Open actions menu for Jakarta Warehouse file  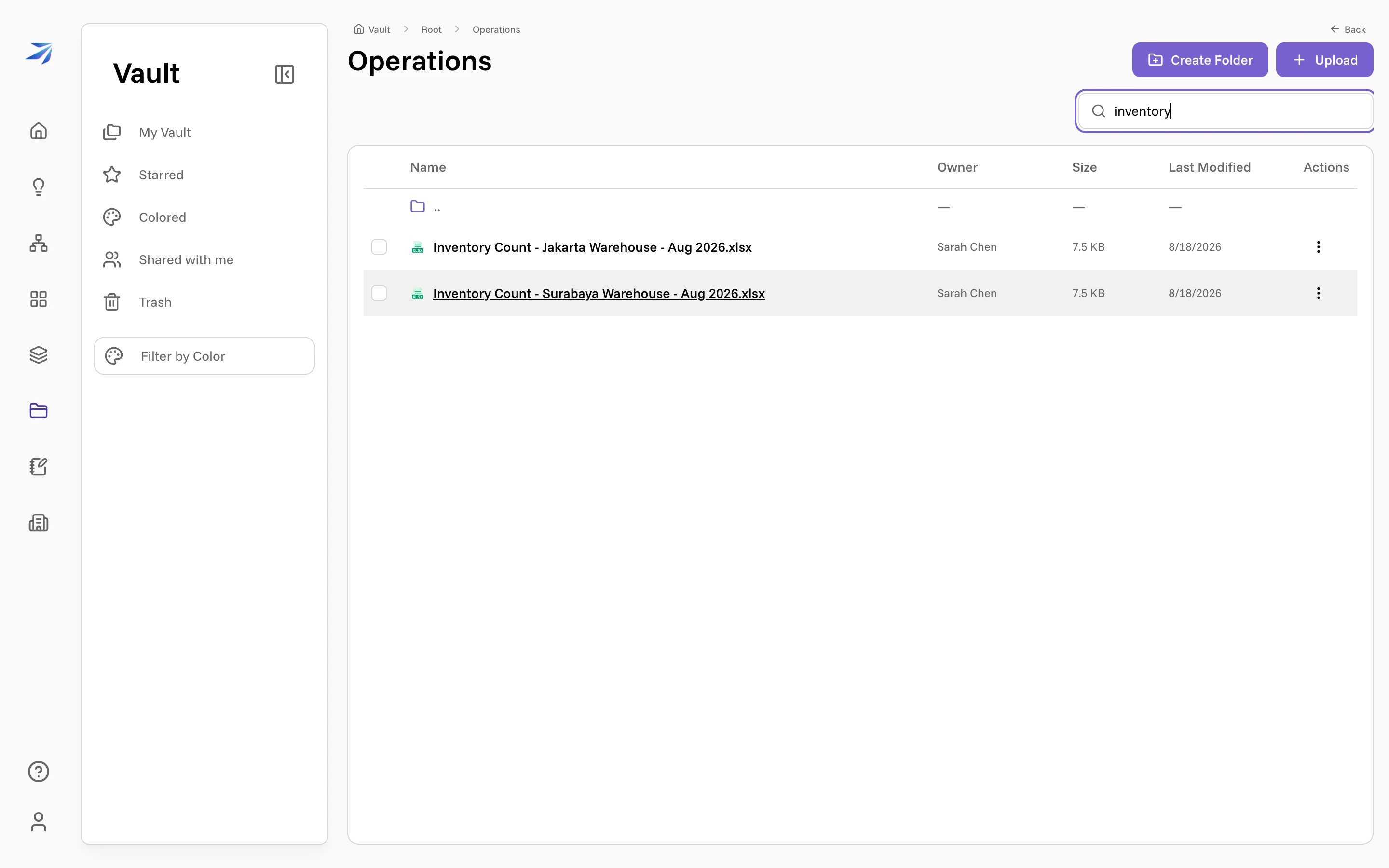pyautogui.click(x=1319, y=247)
